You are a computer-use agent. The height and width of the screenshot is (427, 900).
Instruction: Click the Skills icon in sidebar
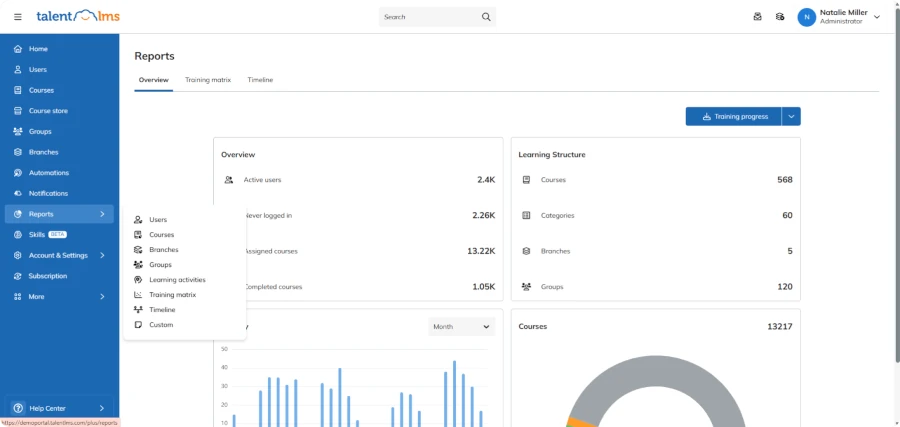click(x=18, y=235)
